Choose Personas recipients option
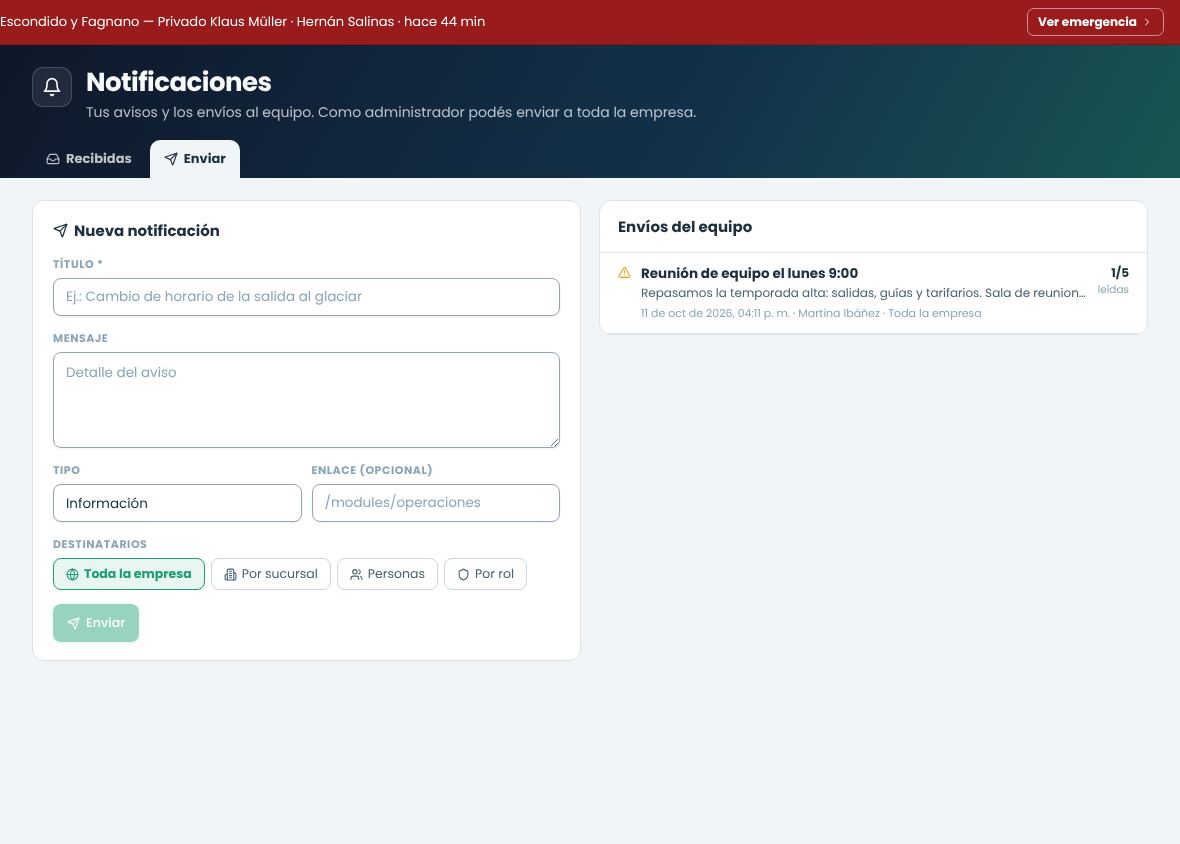 [x=388, y=574]
